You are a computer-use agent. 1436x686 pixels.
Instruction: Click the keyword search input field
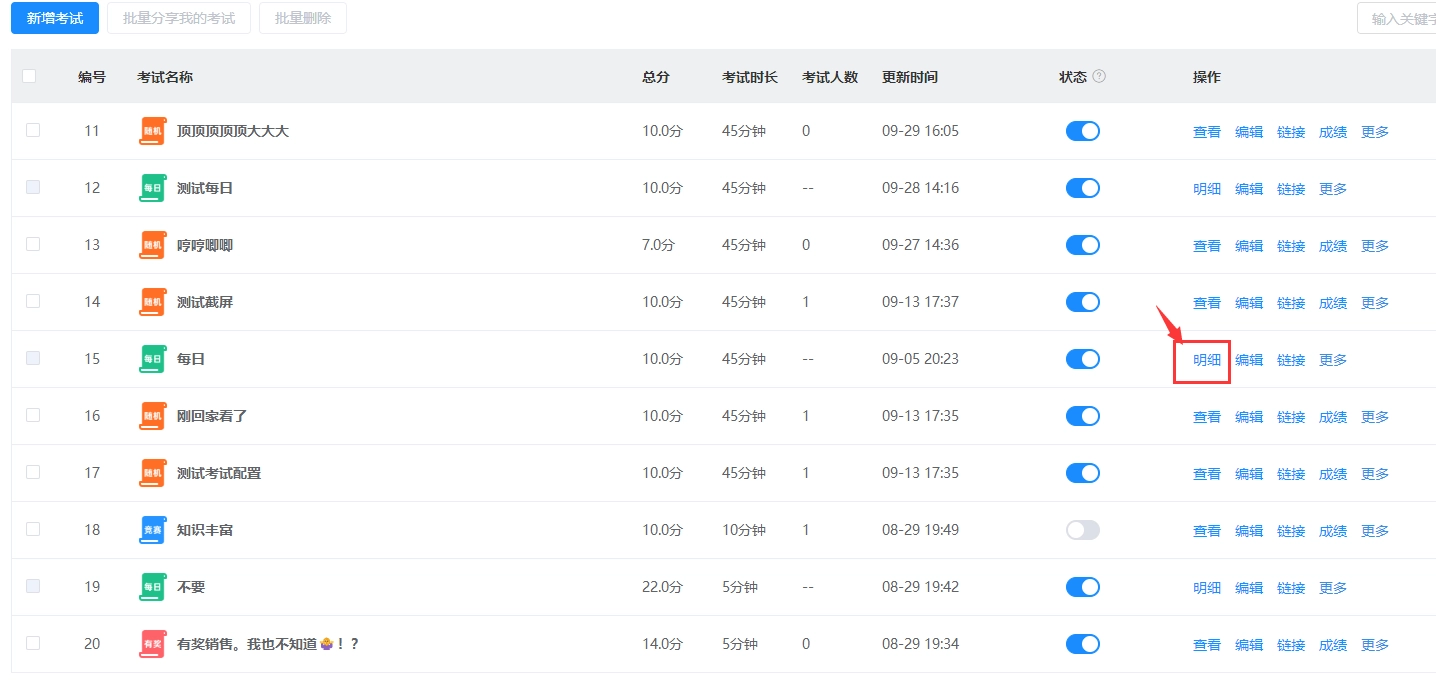tap(1400, 19)
